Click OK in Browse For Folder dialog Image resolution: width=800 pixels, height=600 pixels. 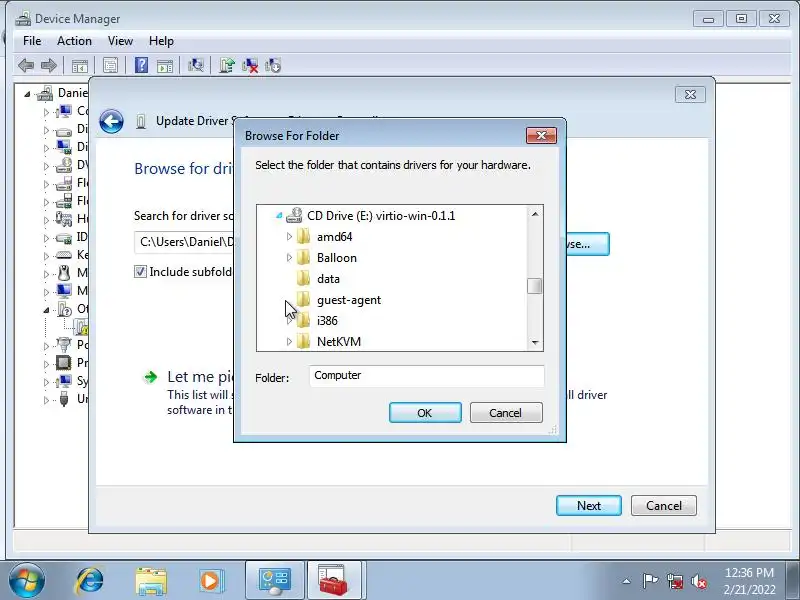425,413
